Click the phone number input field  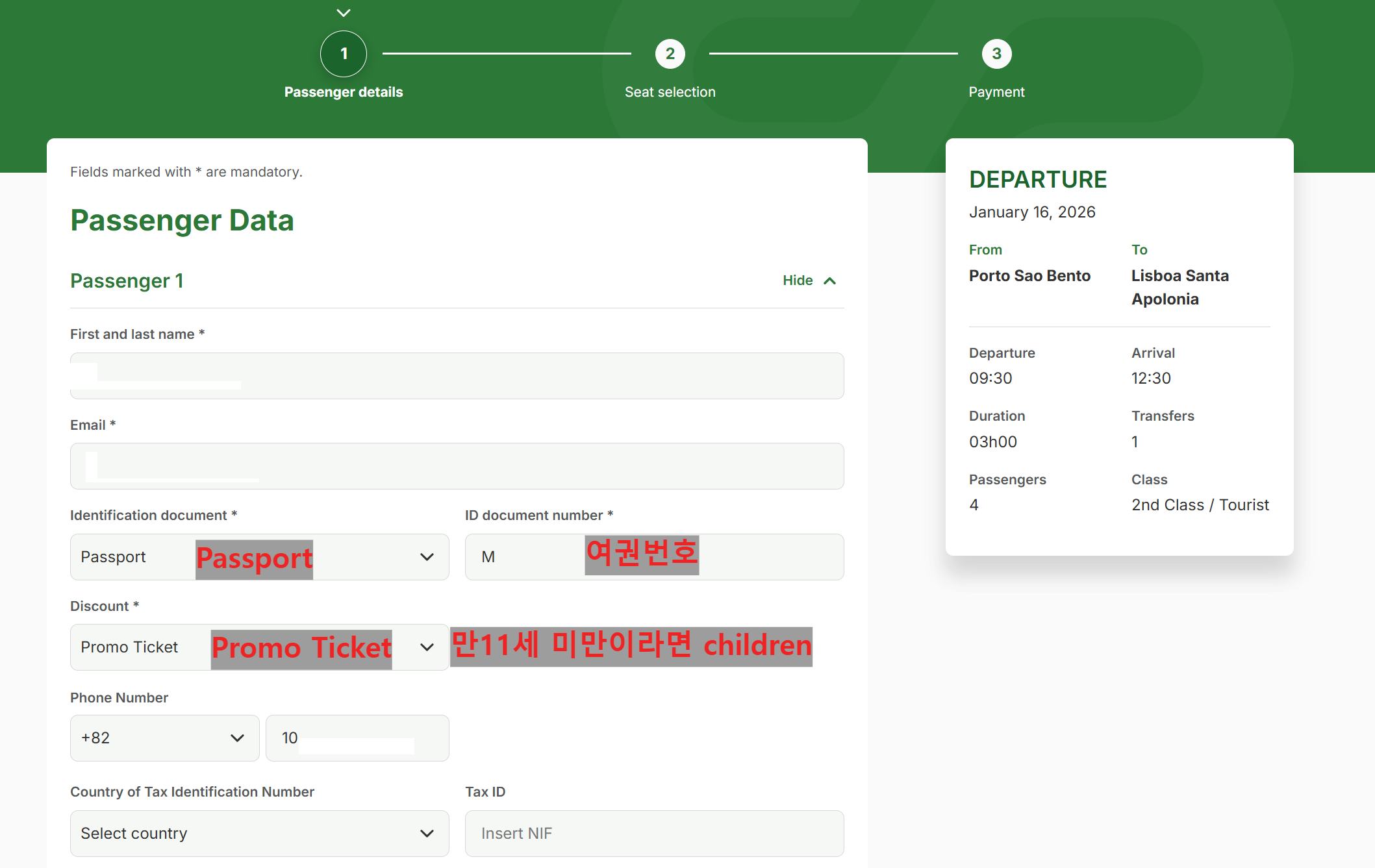tap(357, 738)
